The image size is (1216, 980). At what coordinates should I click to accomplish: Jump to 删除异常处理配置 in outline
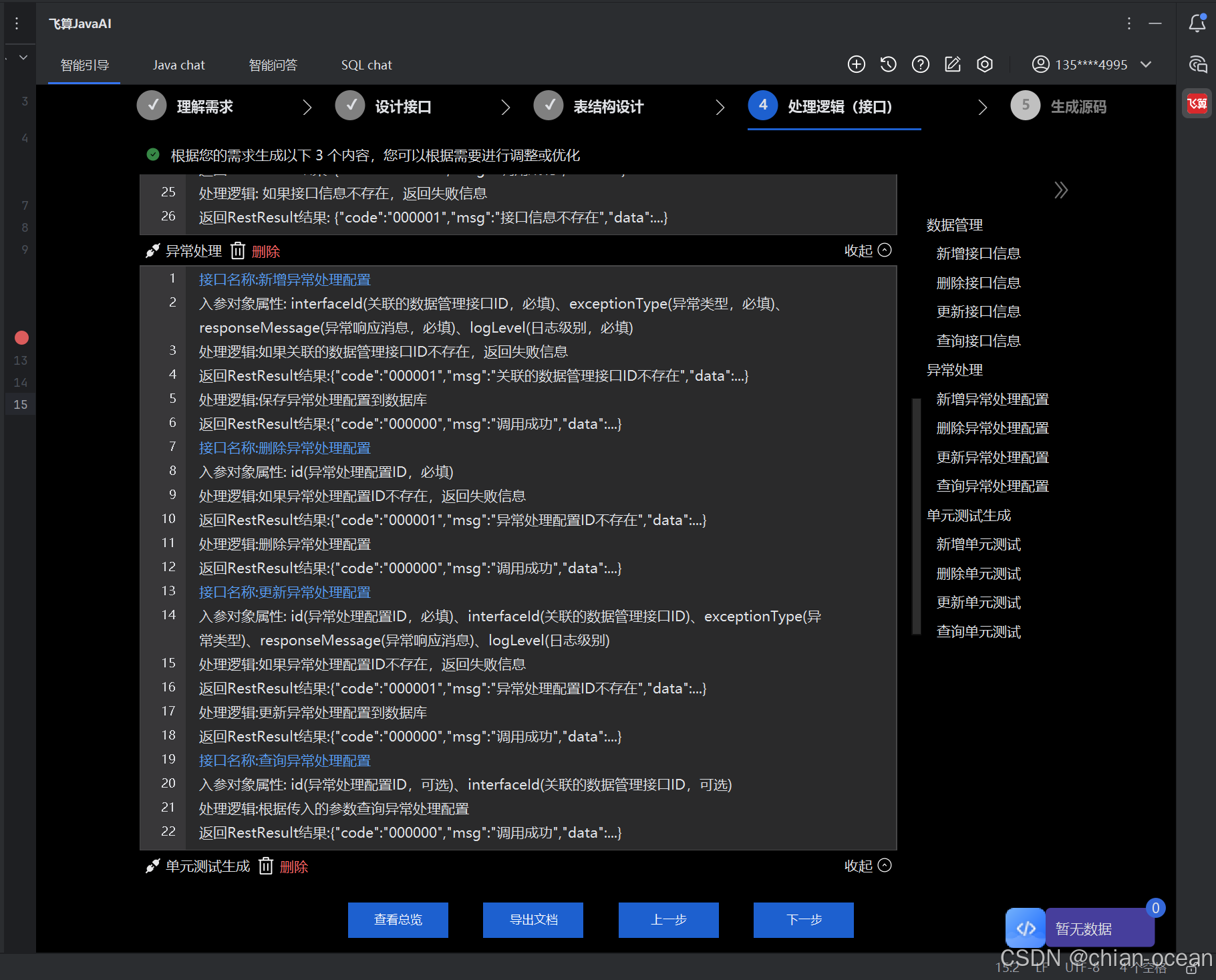point(992,428)
